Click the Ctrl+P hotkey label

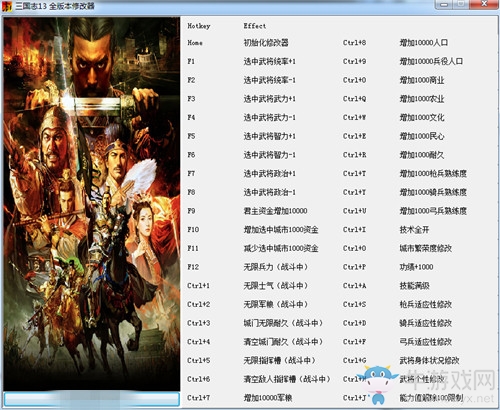point(354,267)
